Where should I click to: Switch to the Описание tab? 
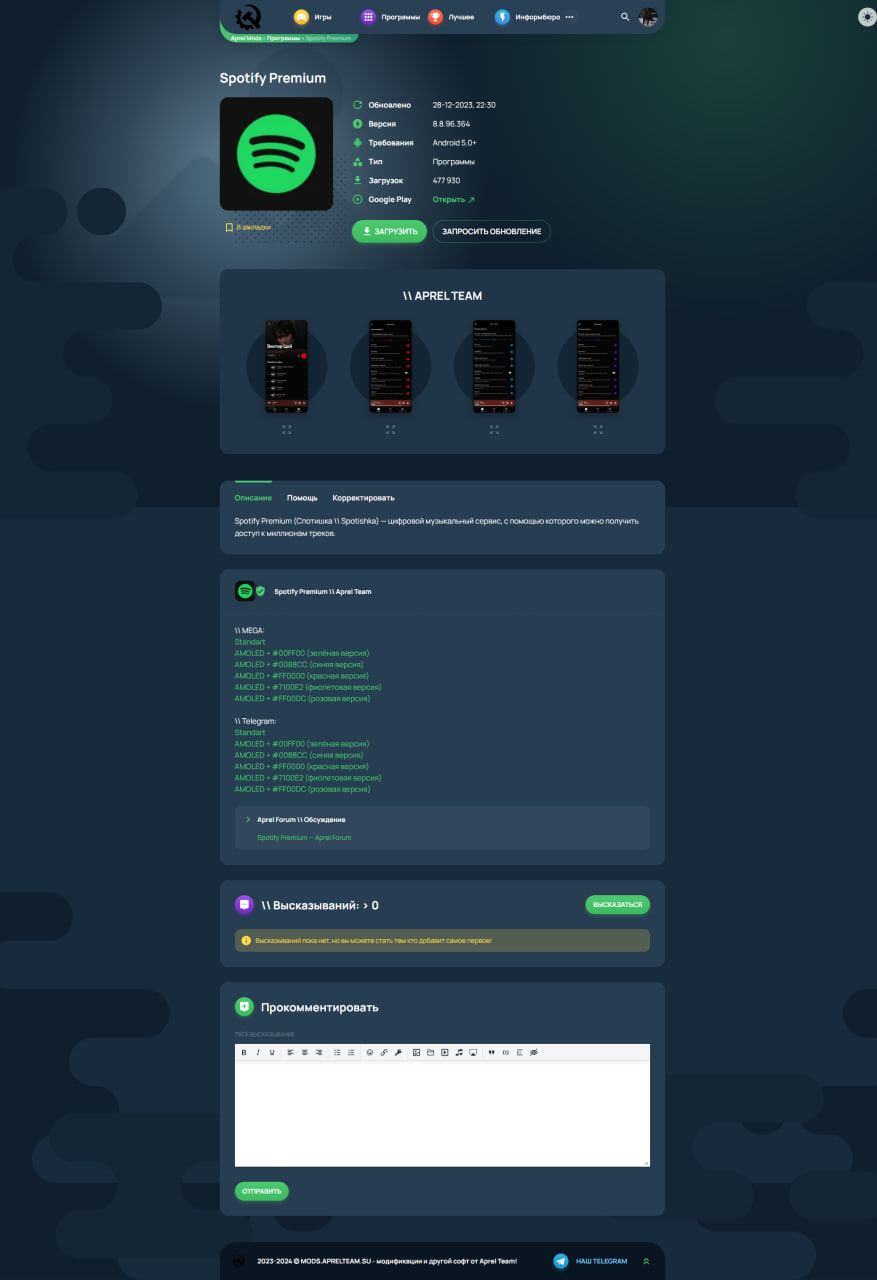(253, 497)
